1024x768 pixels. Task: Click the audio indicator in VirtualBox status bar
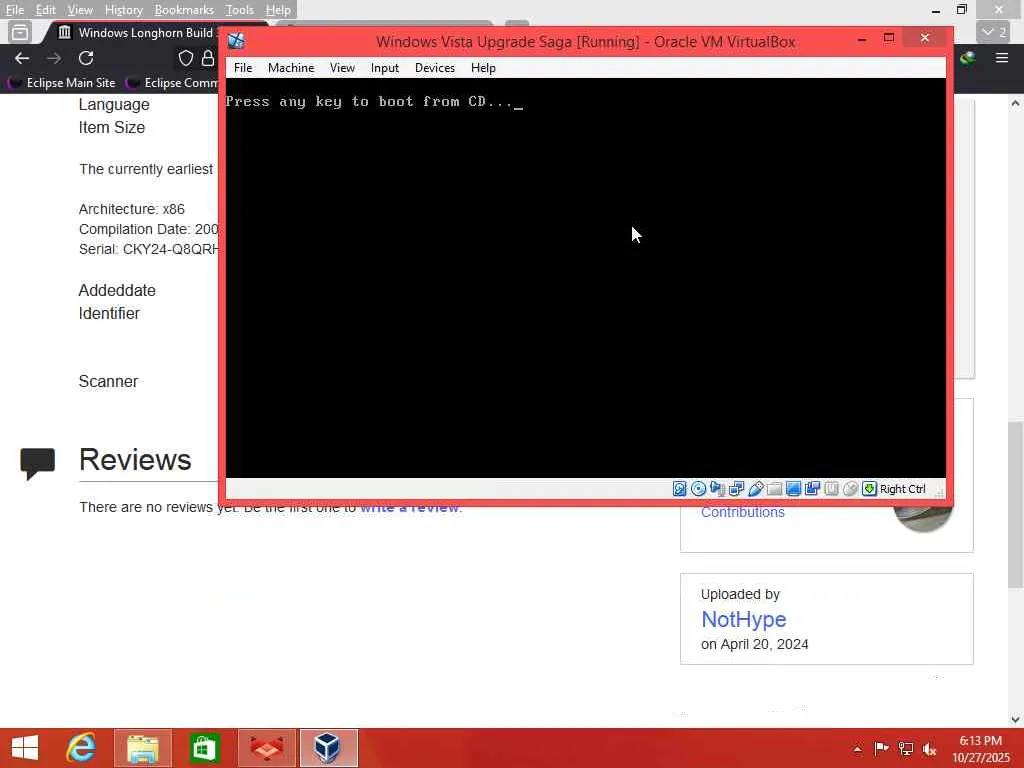click(x=717, y=488)
